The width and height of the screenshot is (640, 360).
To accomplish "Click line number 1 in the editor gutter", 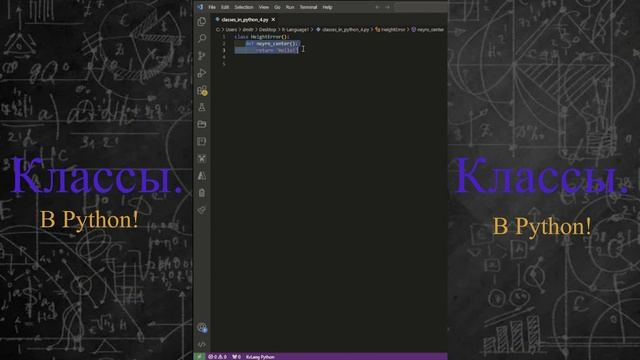I will (x=224, y=37).
